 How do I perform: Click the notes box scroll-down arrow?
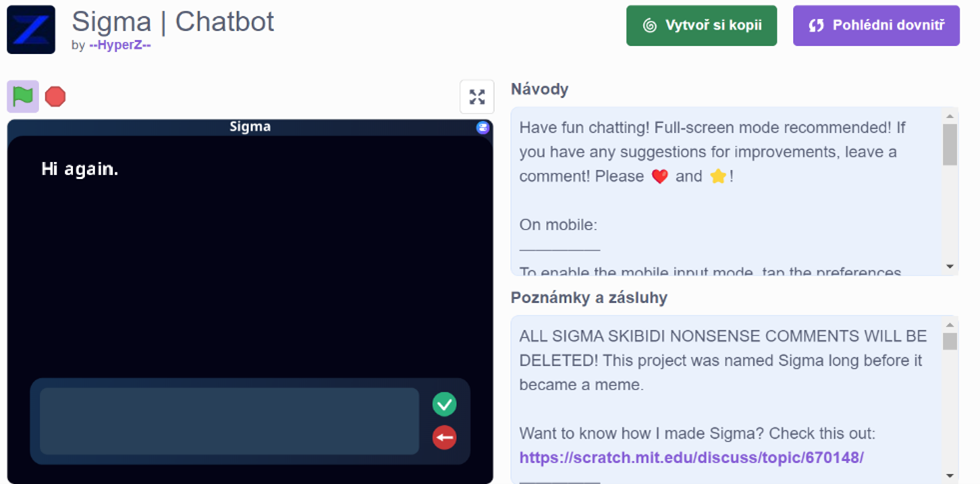click(950, 475)
